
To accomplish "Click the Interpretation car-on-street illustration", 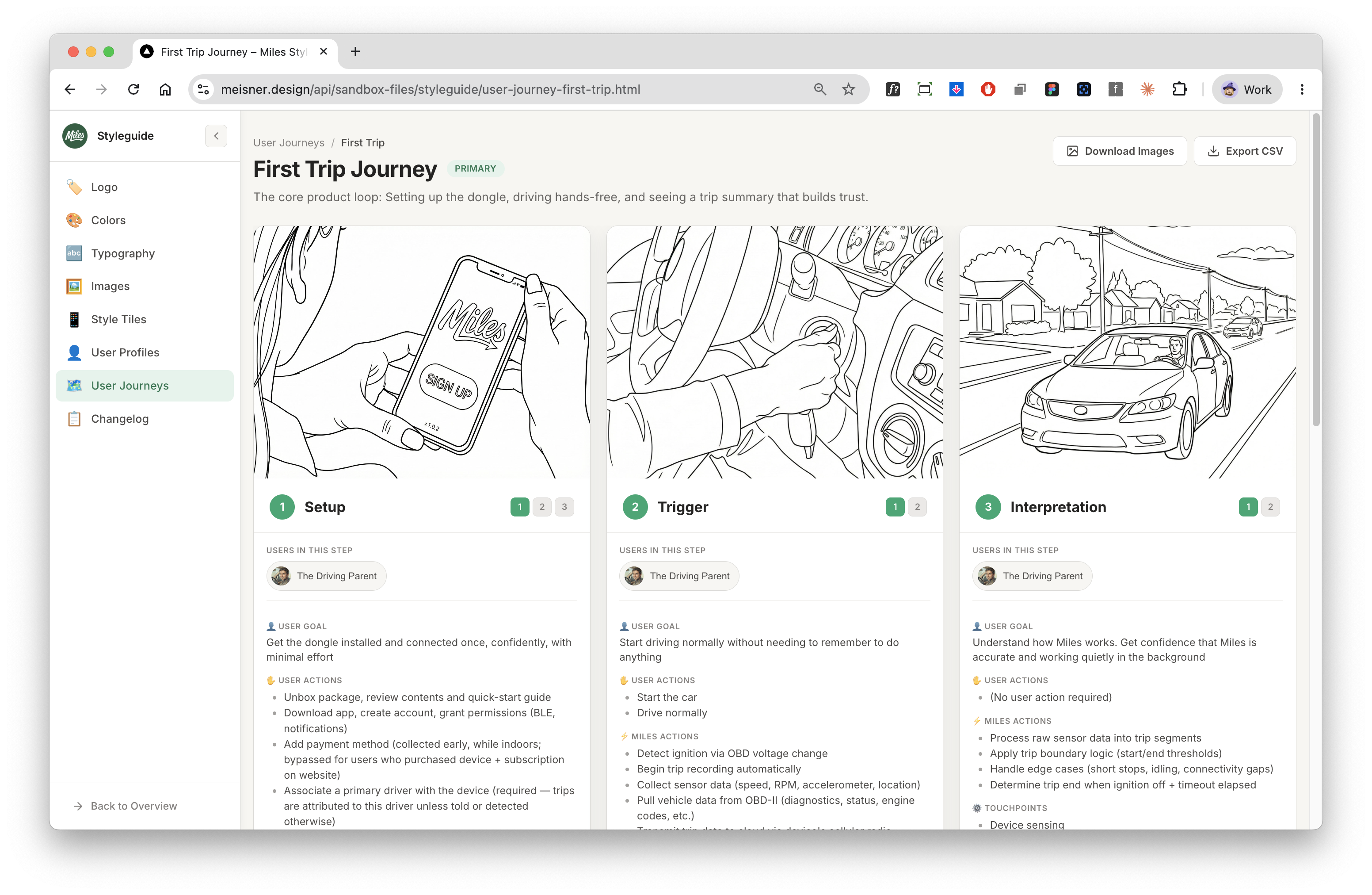I will click(1128, 352).
